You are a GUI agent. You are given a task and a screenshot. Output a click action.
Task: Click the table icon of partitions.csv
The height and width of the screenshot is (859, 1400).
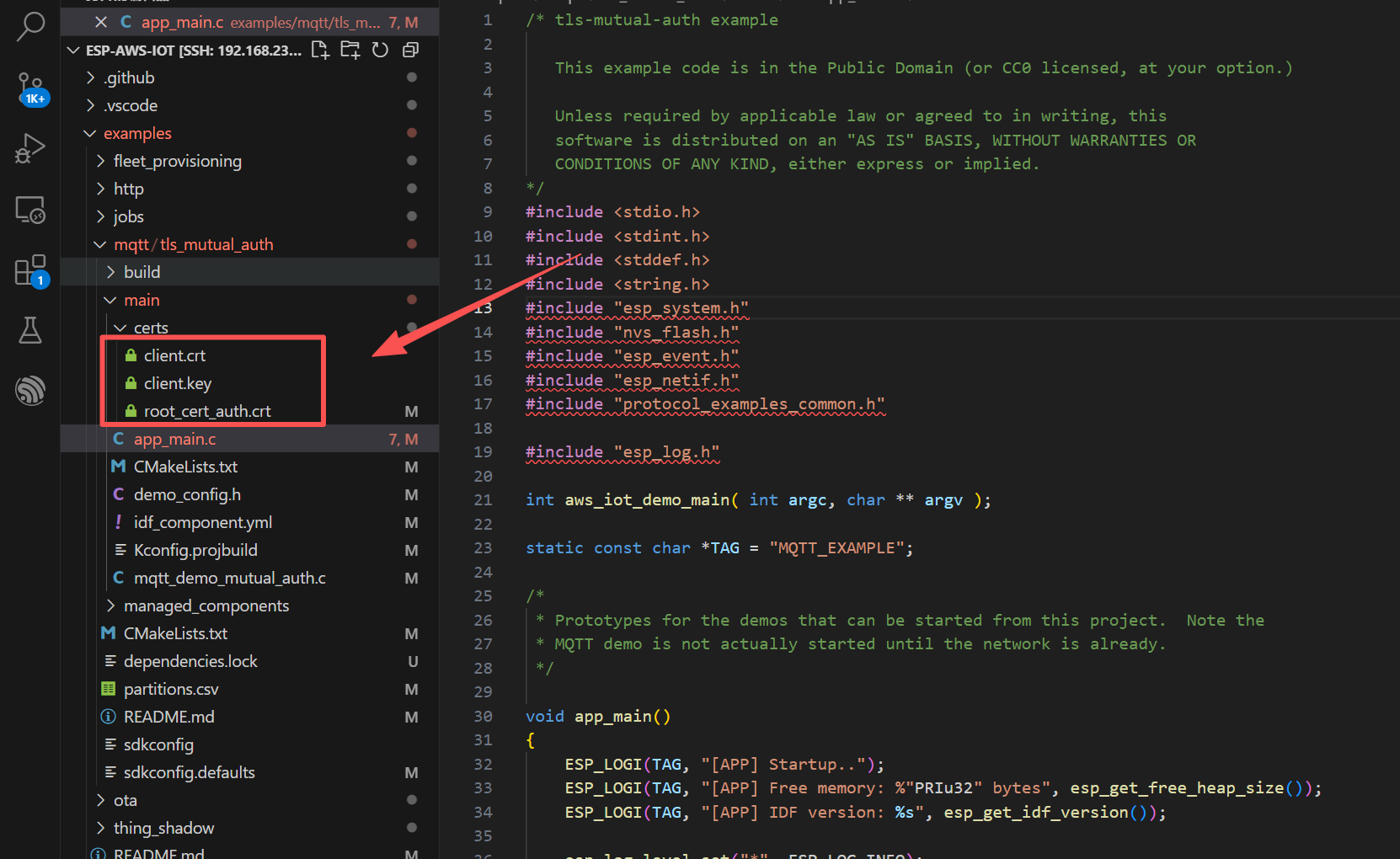tap(108, 689)
